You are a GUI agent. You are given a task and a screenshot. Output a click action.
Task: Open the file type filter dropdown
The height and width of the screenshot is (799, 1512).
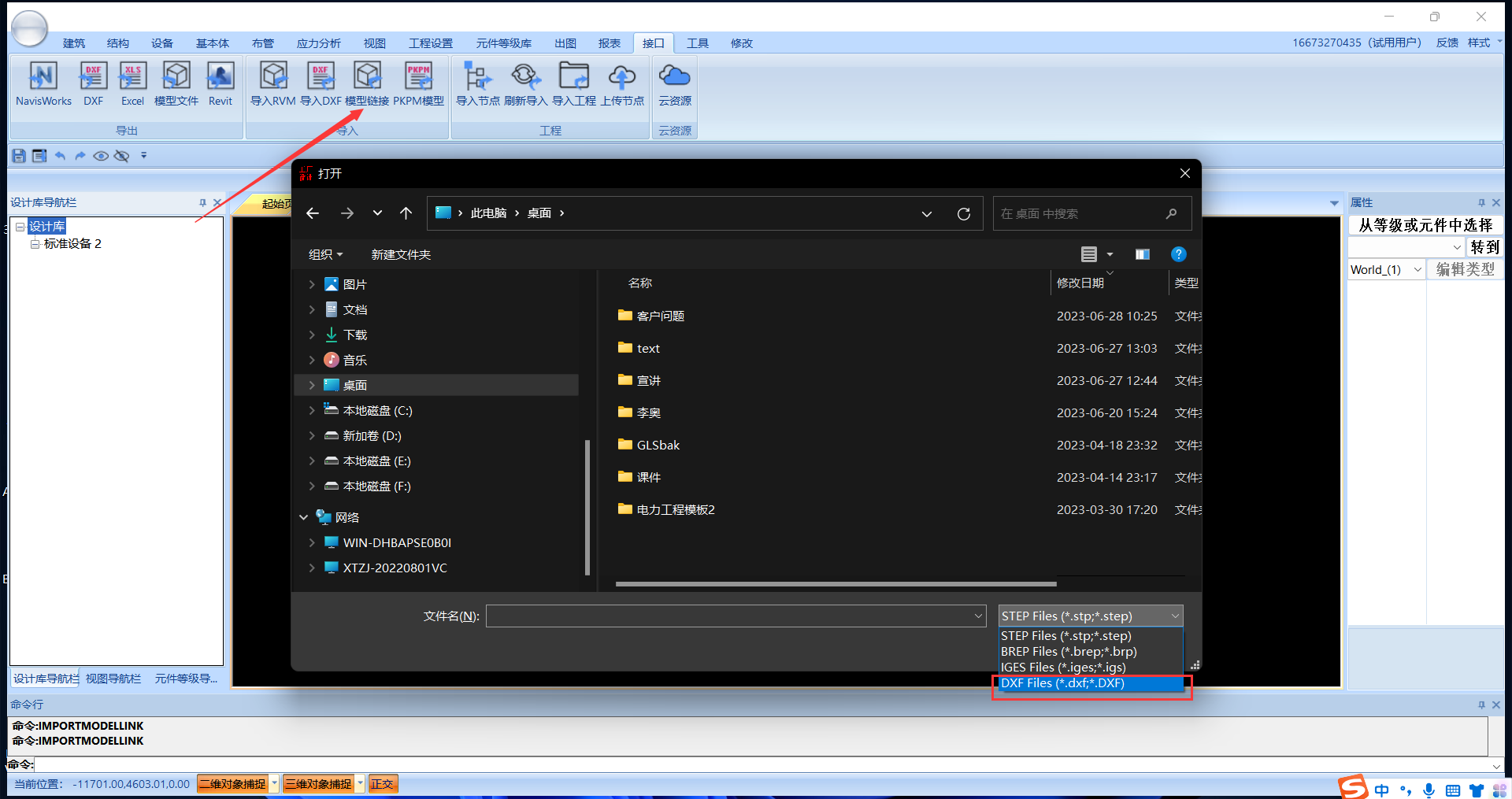pos(1090,616)
